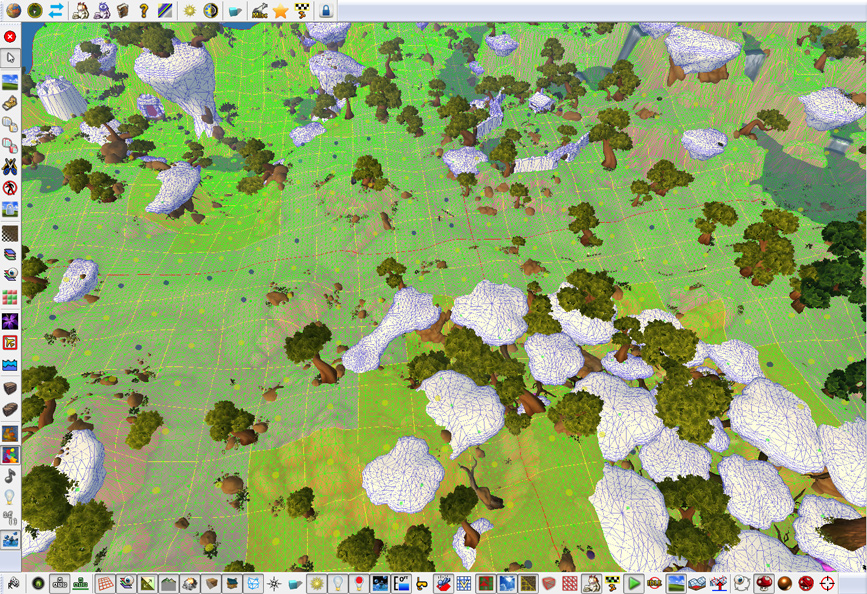
Task: Click the sun icon in top toolbar
Action: pos(190,10)
